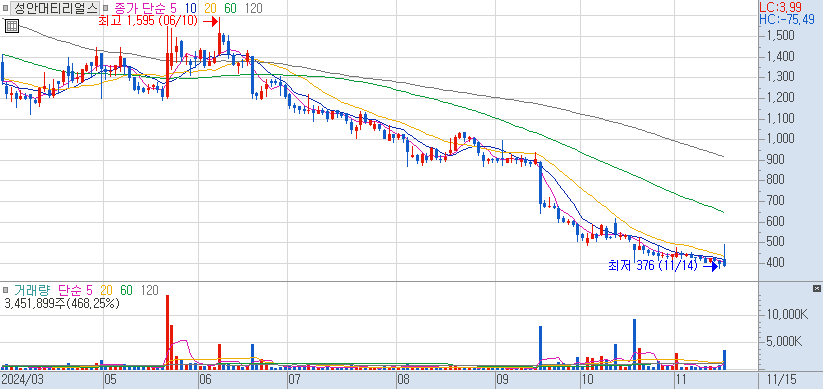Click the small square marker before 성안머티리얼스
The height and width of the screenshot is (389, 823).
[x=6, y=8]
